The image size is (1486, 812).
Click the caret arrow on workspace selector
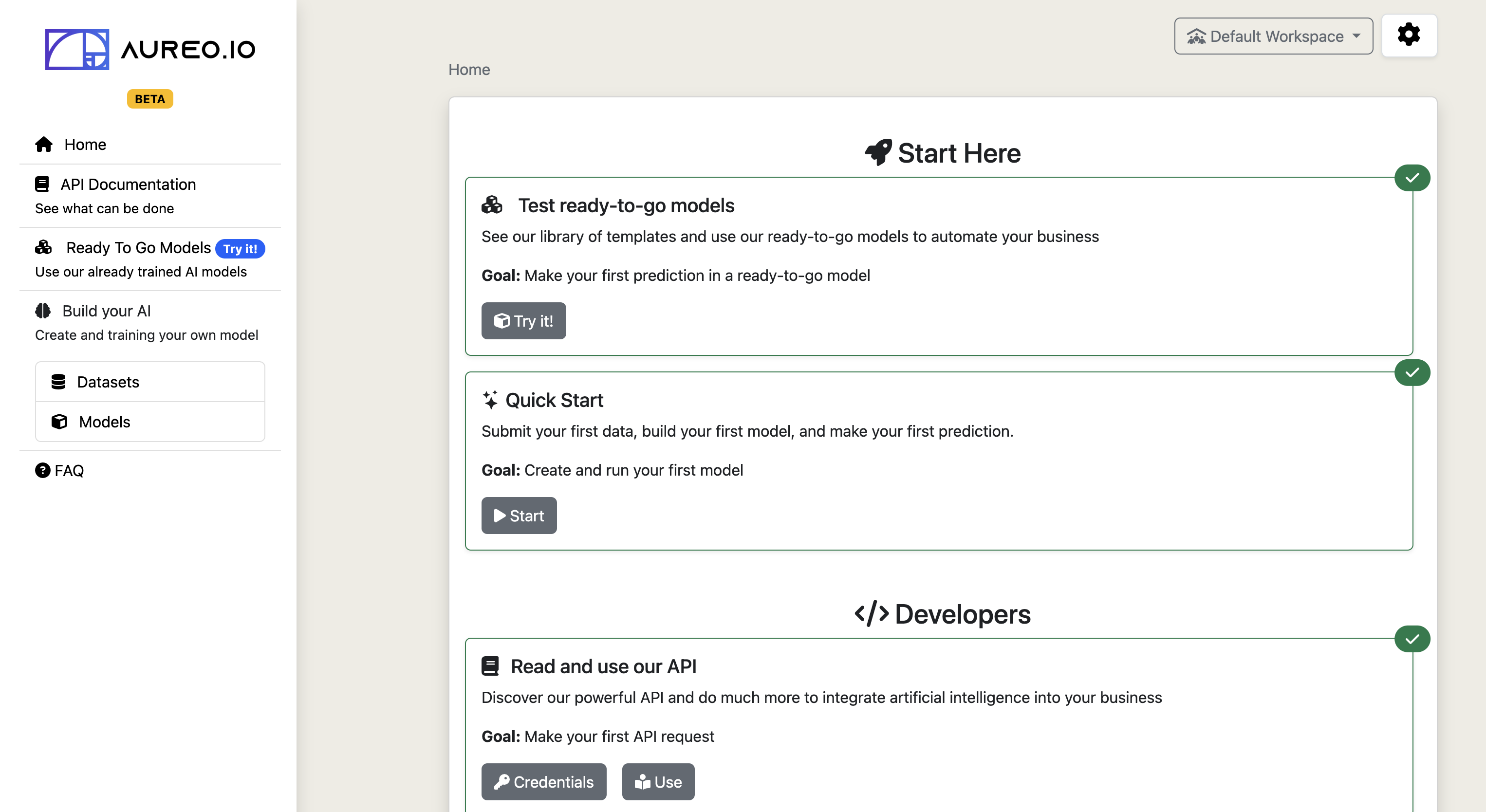pos(1356,36)
